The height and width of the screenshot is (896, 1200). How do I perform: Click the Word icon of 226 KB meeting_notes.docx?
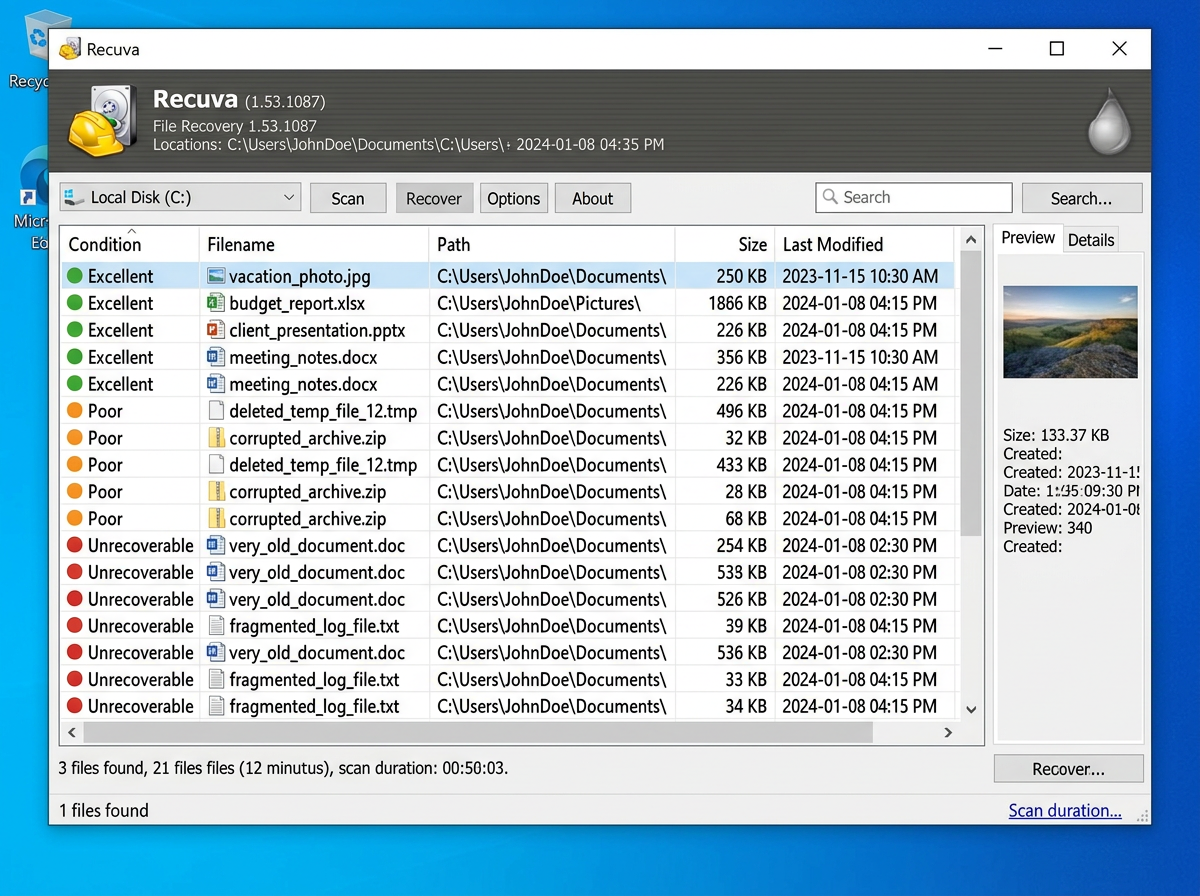coord(215,384)
